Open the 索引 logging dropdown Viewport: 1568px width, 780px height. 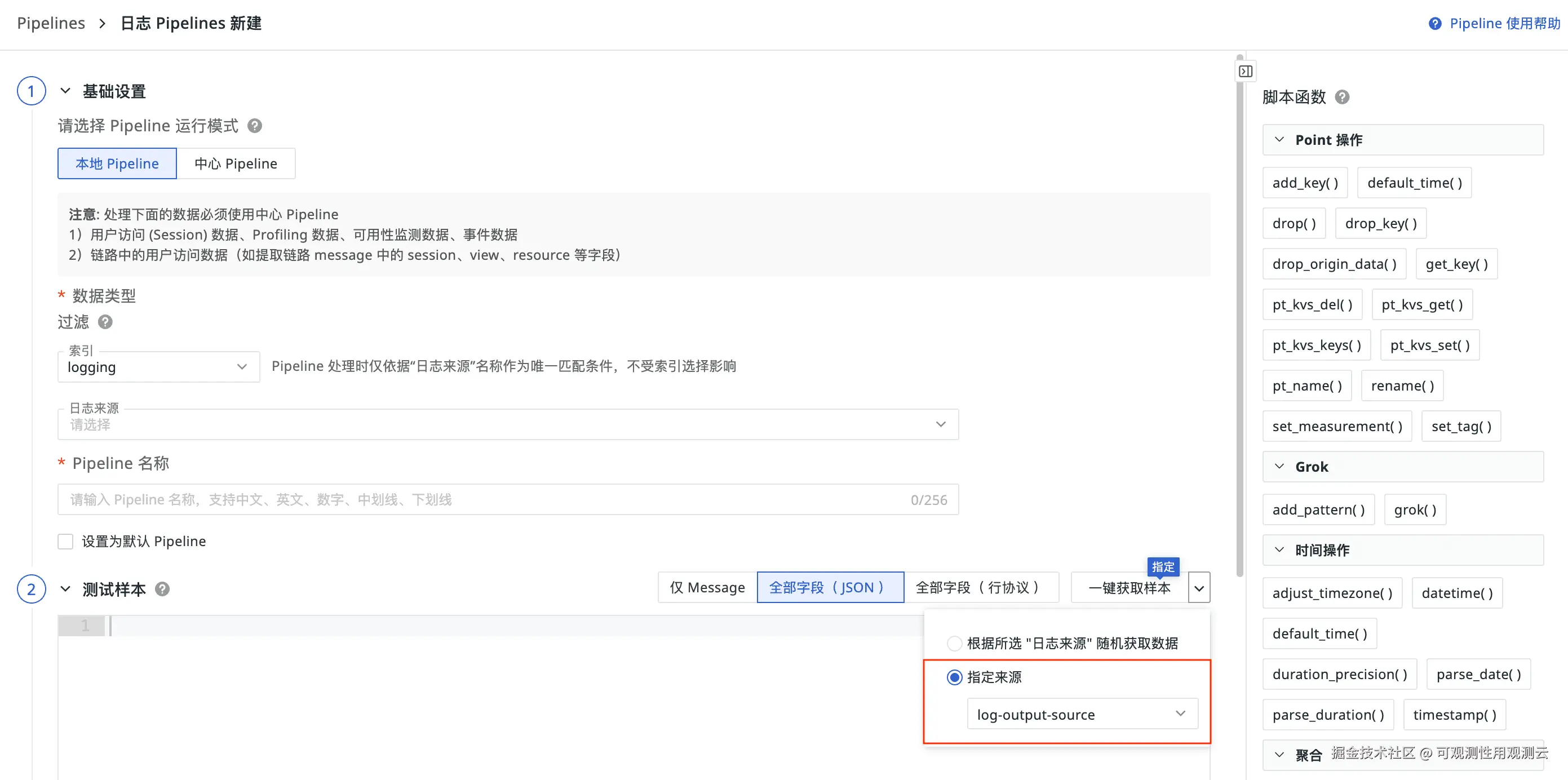(158, 367)
